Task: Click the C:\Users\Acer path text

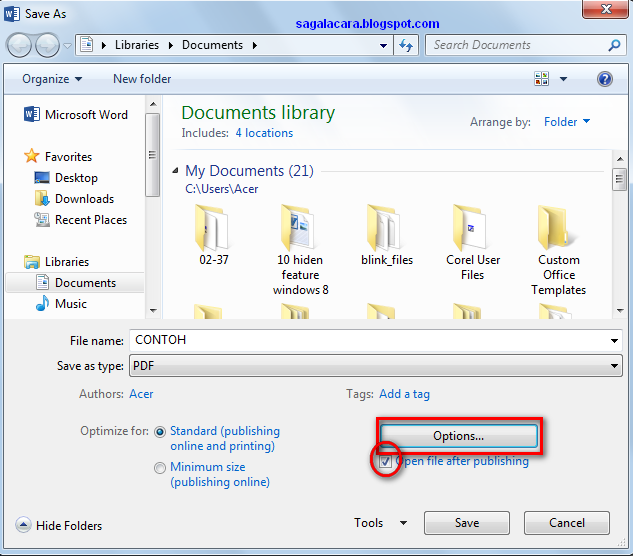Action: pos(222,189)
